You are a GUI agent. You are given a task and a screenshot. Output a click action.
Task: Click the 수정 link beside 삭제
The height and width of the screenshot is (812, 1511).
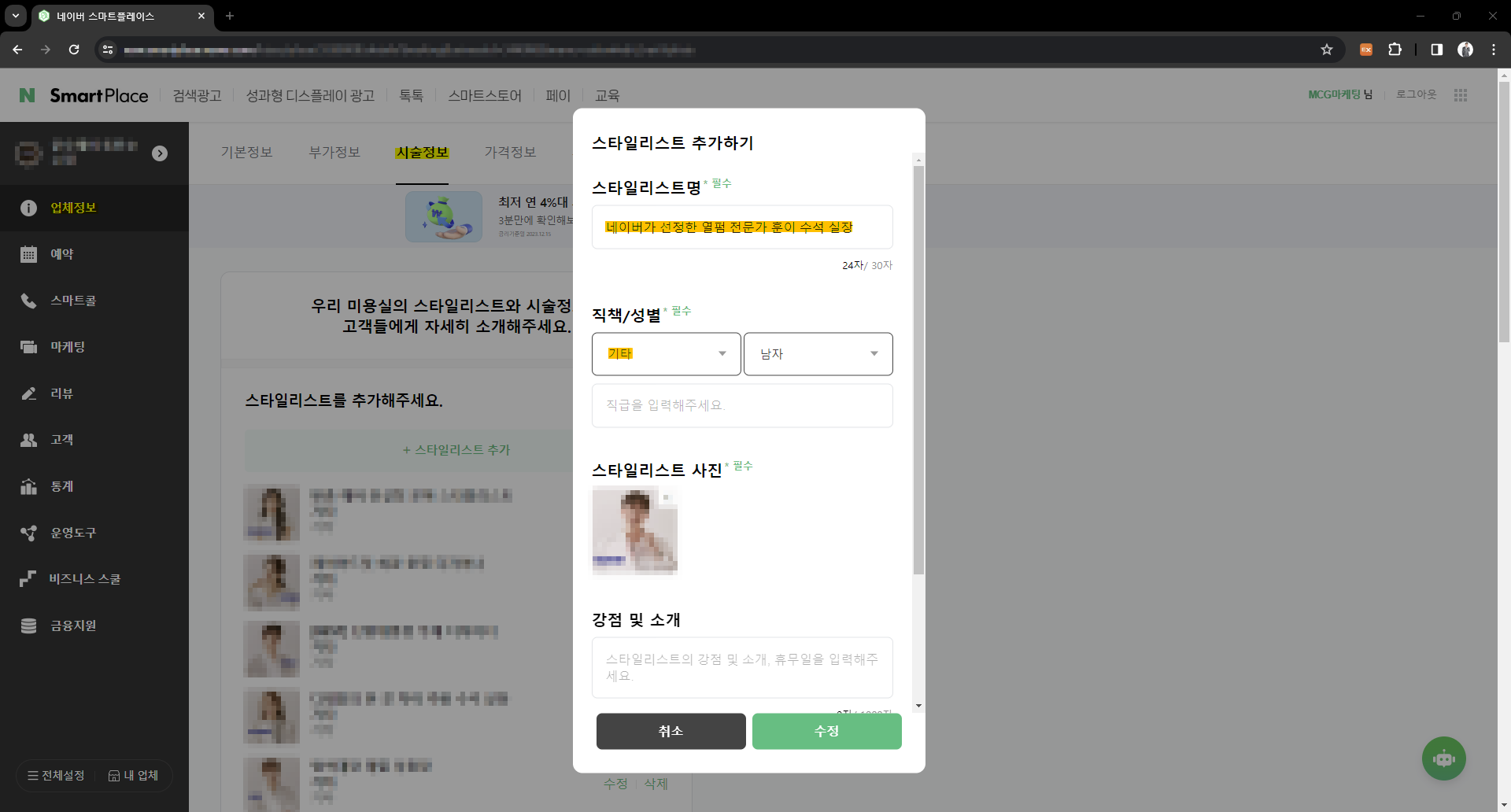(x=615, y=784)
